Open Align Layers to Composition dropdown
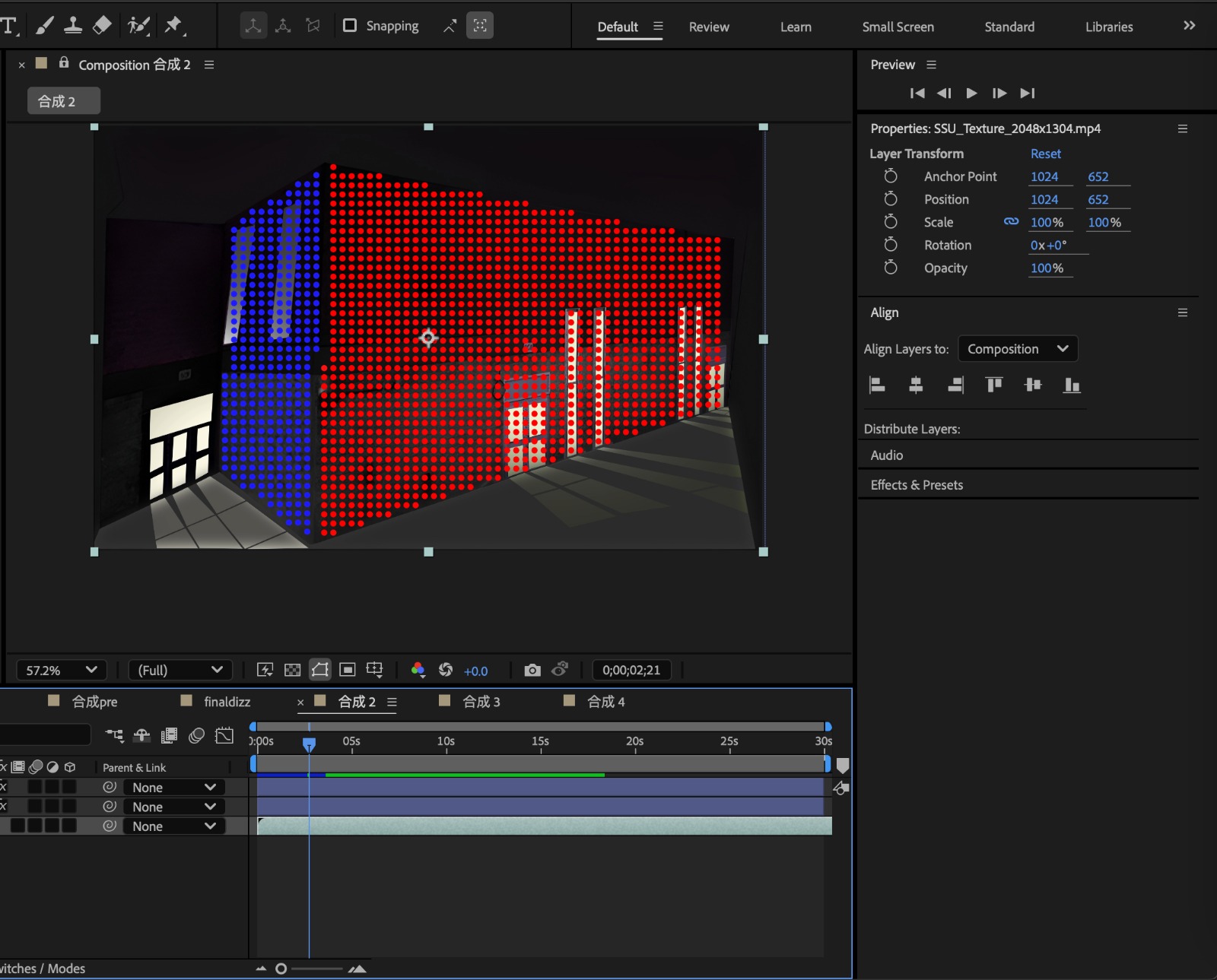This screenshot has height=980, width=1217. pyautogui.click(x=1017, y=349)
